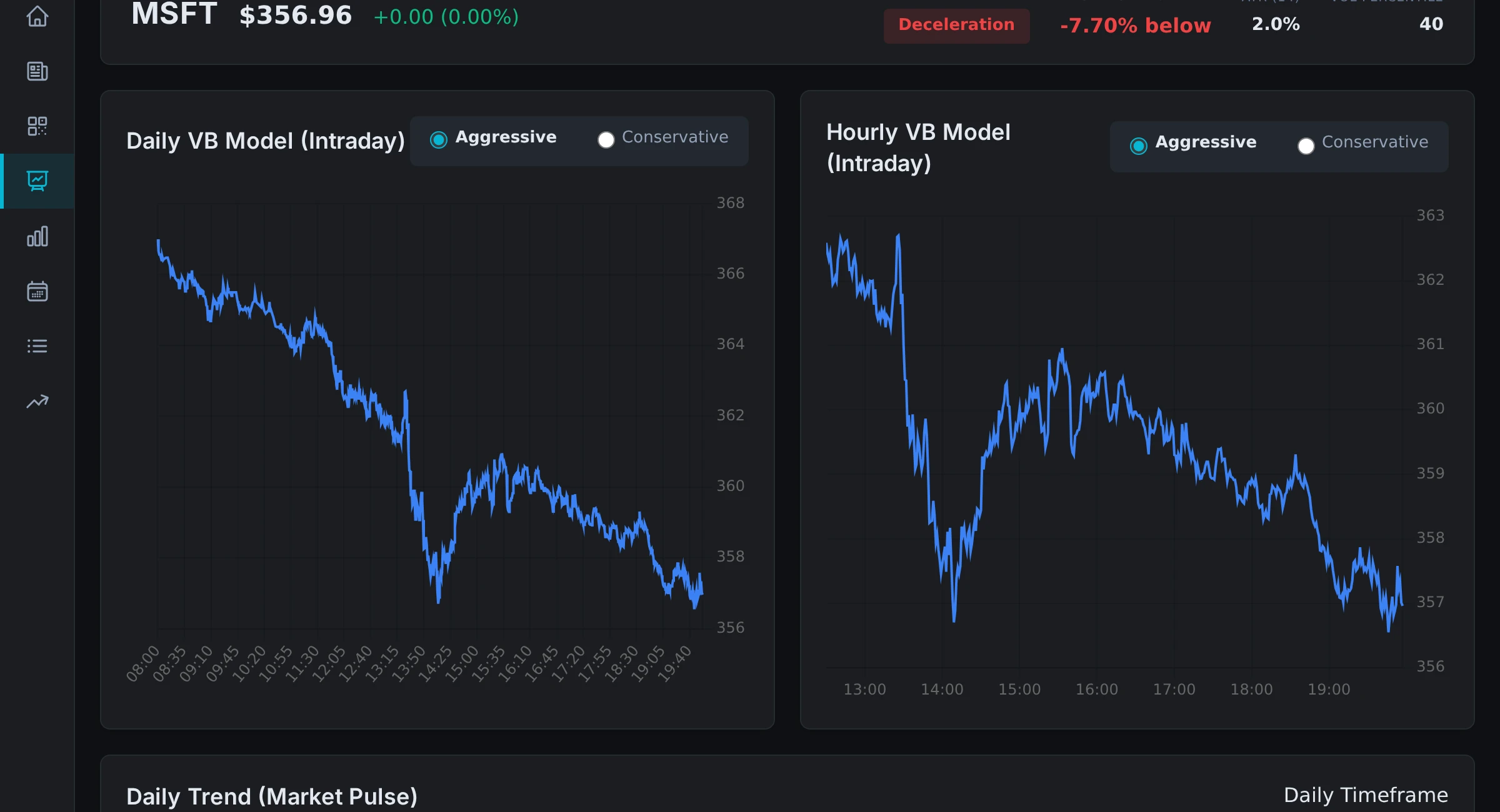Screen dimensions: 1500x812
Task: Click the MSFT ticker symbol
Action: (x=174, y=14)
